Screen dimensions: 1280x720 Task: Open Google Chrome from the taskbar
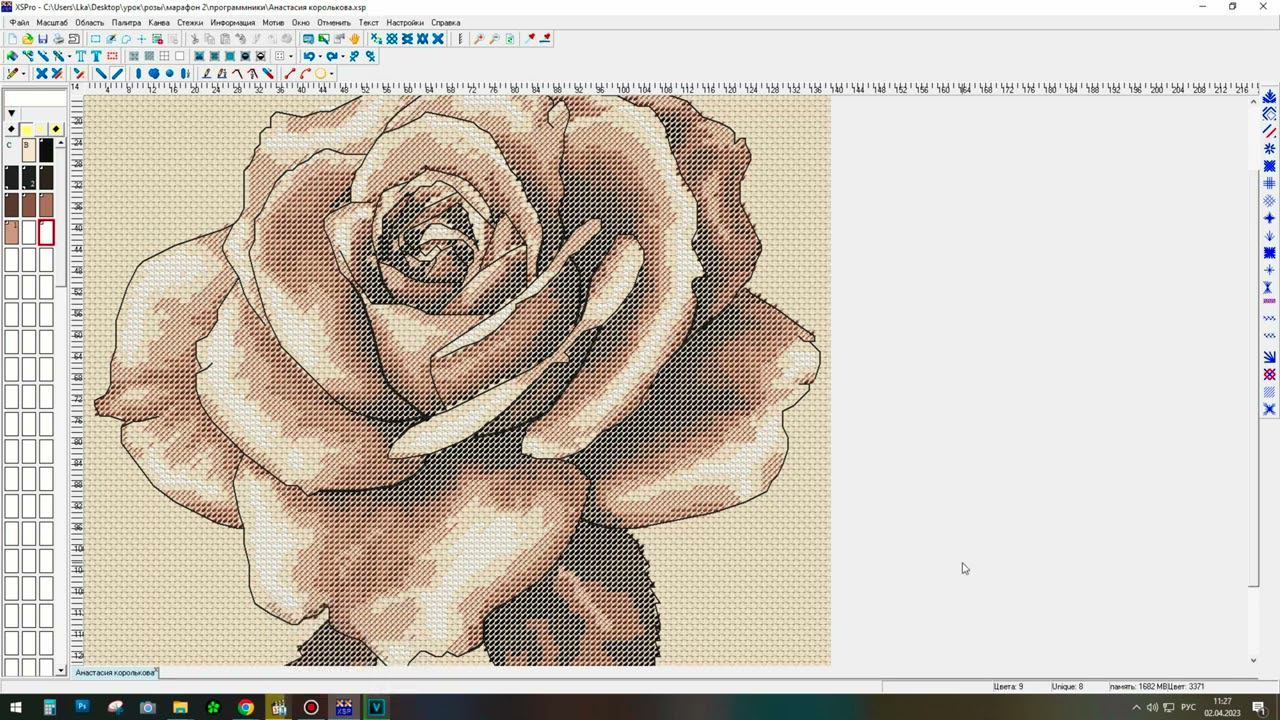point(246,707)
